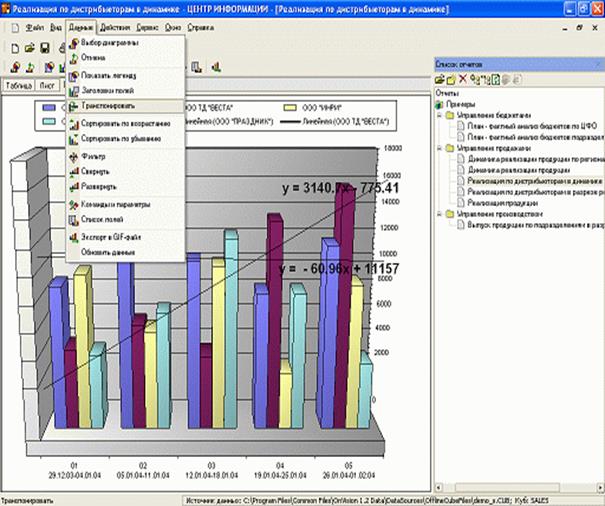Collapse the Управление производством tree folder
Screen dimensions: 605x506
[x=439, y=214]
